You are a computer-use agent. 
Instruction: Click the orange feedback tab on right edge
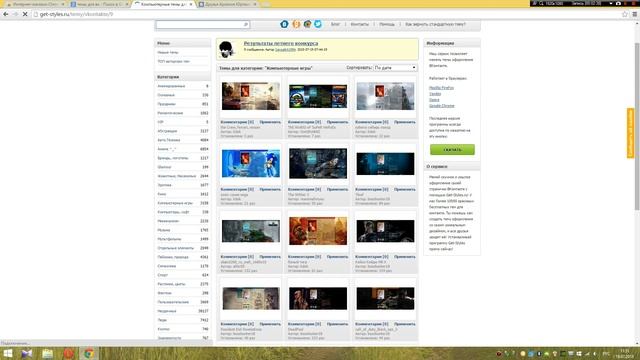tap(630, 133)
